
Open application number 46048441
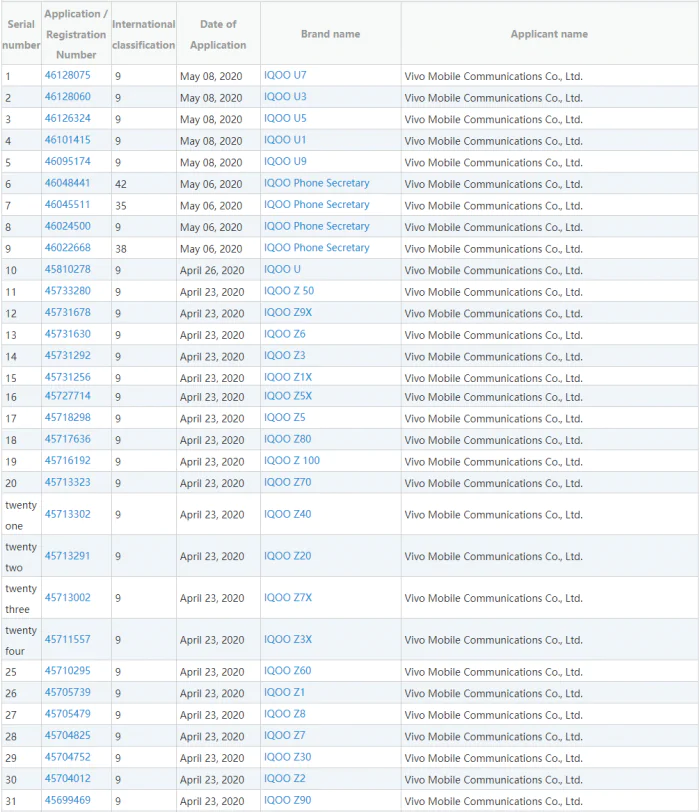(x=67, y=183)
